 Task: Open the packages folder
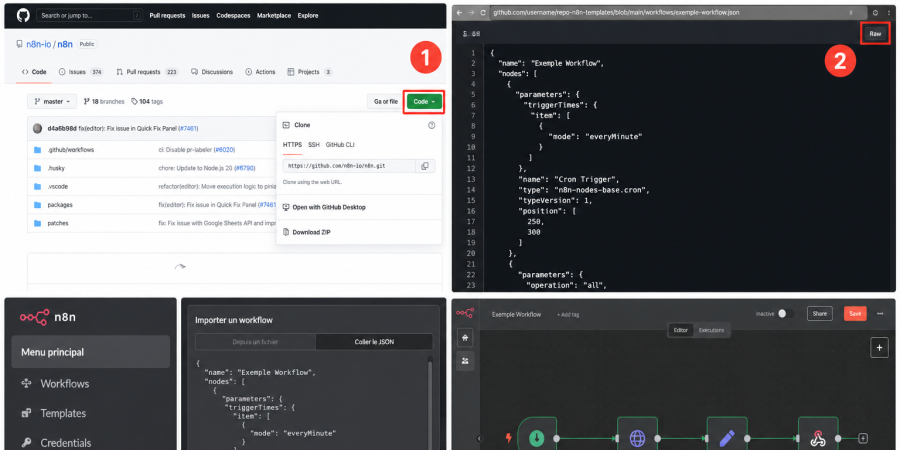pyautogui.click(x=60, y=205)
